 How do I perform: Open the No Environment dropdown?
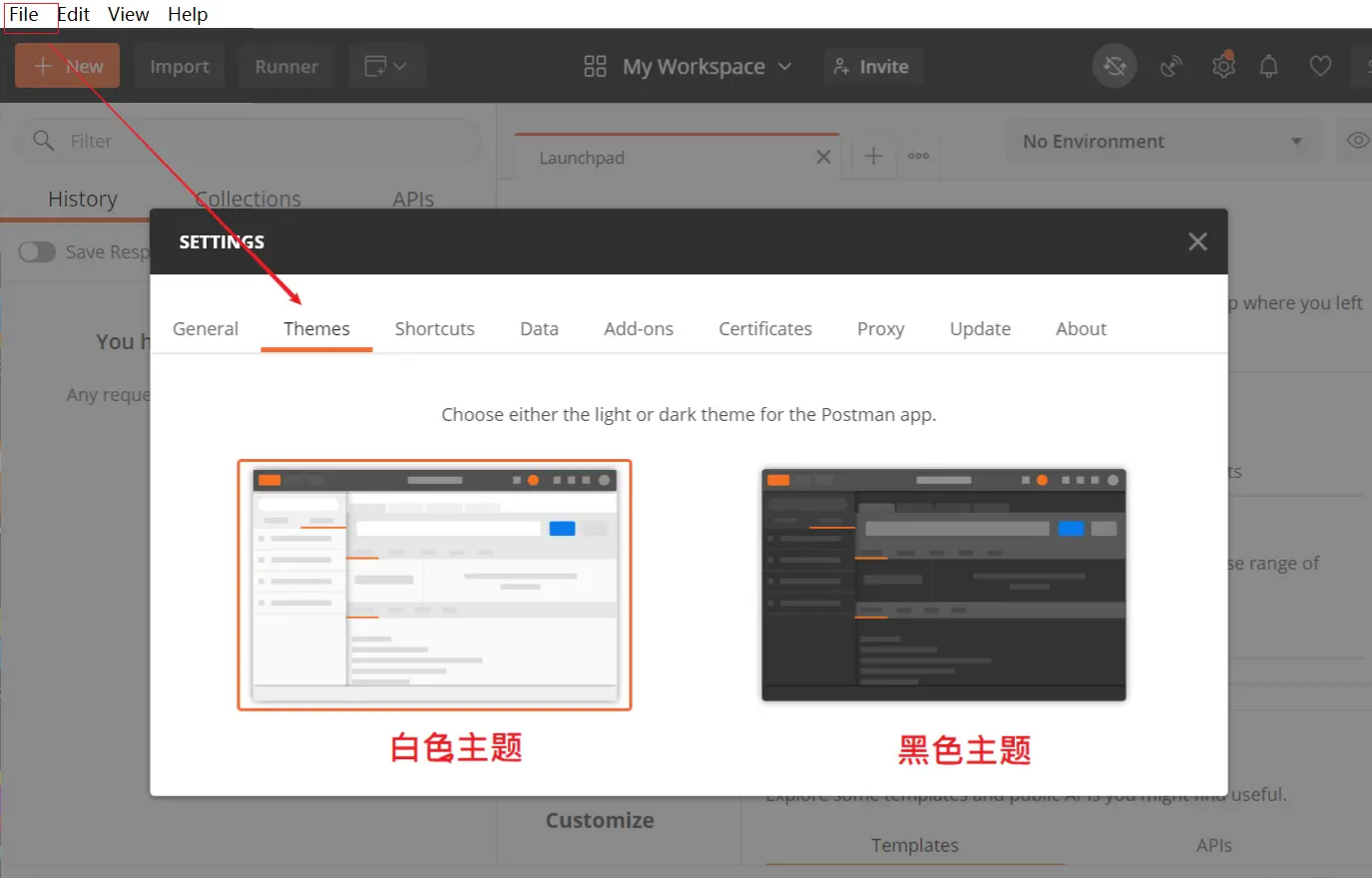1162,141
